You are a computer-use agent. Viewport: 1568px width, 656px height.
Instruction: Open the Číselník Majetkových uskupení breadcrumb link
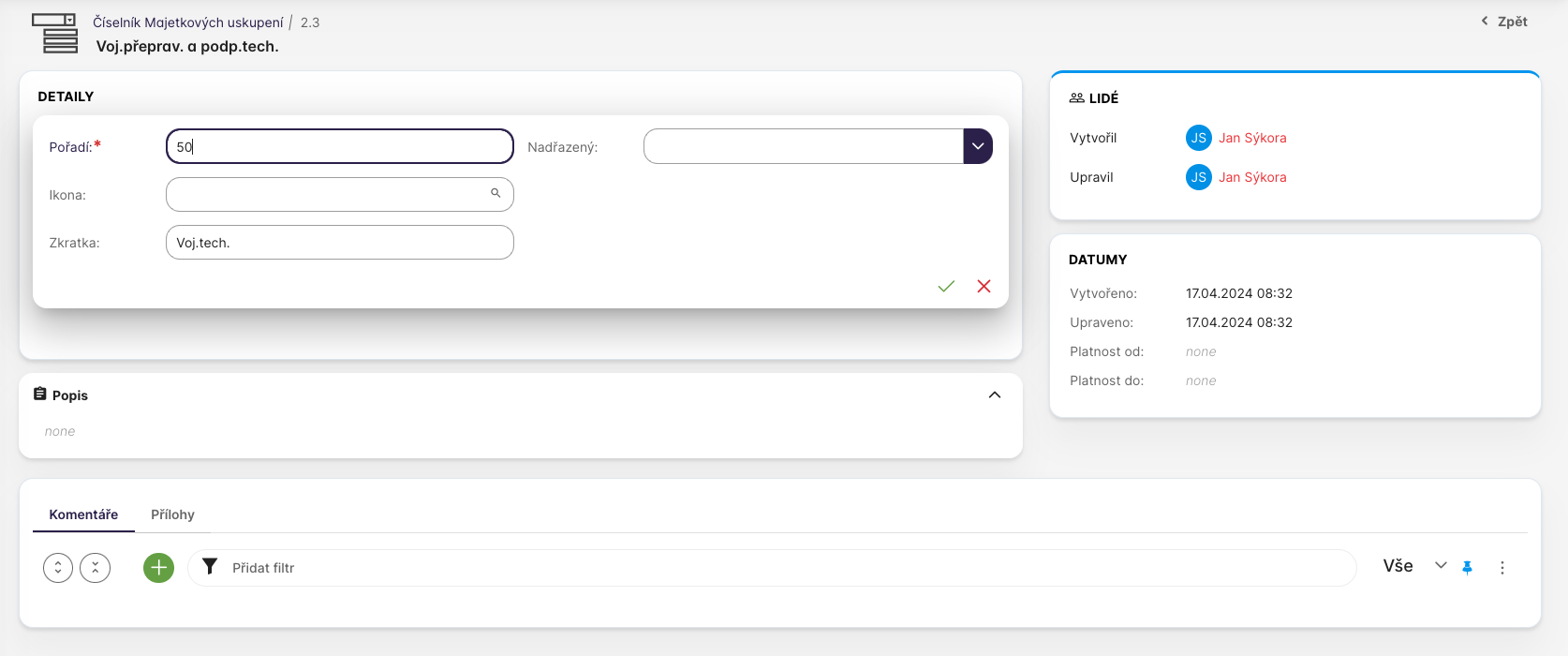tap(187, 22)
